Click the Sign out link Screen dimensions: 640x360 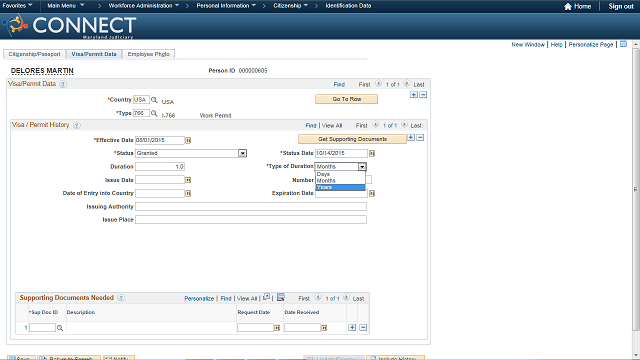tap(621, 6)
